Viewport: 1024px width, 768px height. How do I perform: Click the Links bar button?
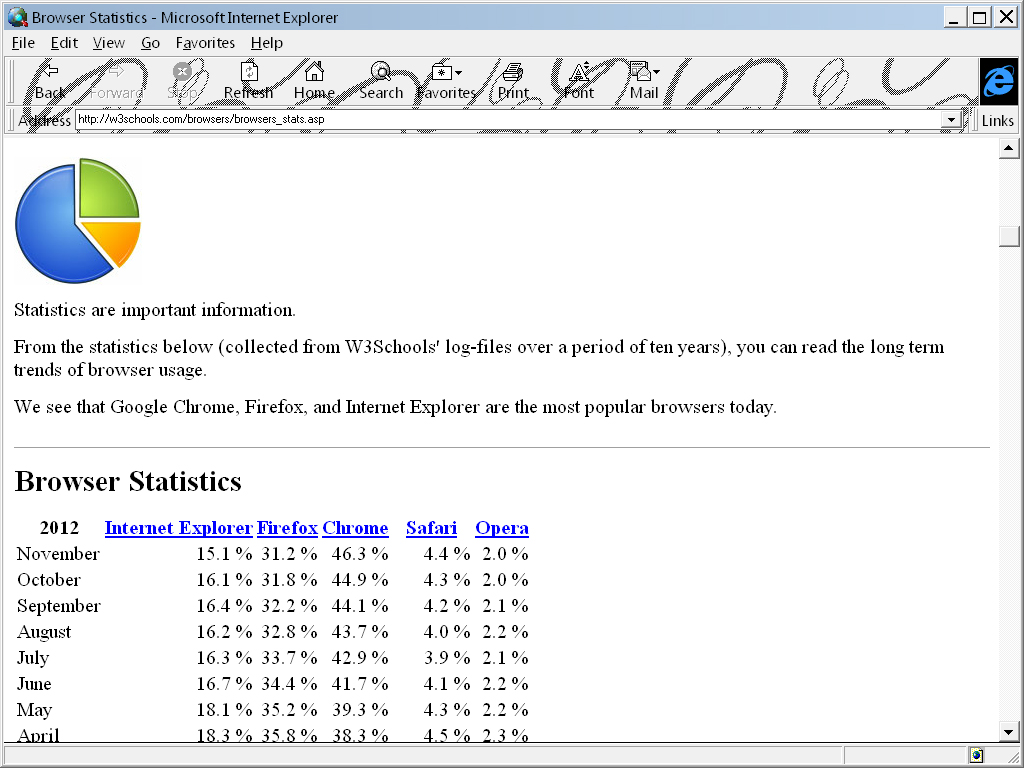(x=997, y=119)
